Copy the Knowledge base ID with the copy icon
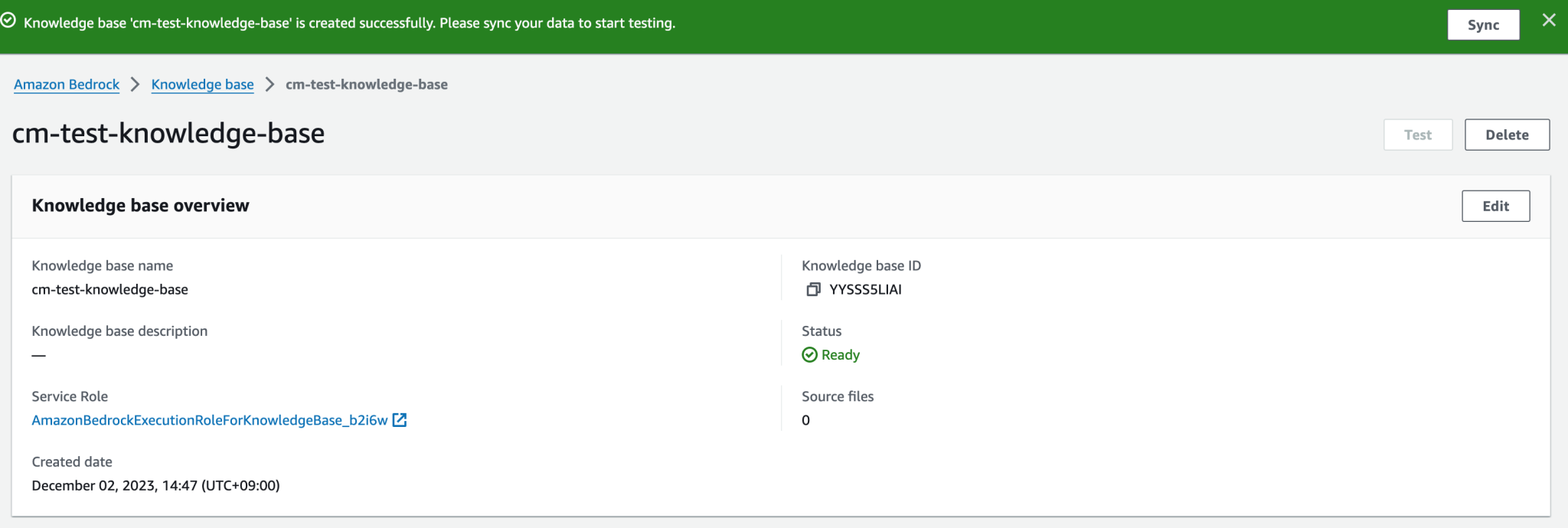Screen dimensions: 1568x528 click(813, 289)
